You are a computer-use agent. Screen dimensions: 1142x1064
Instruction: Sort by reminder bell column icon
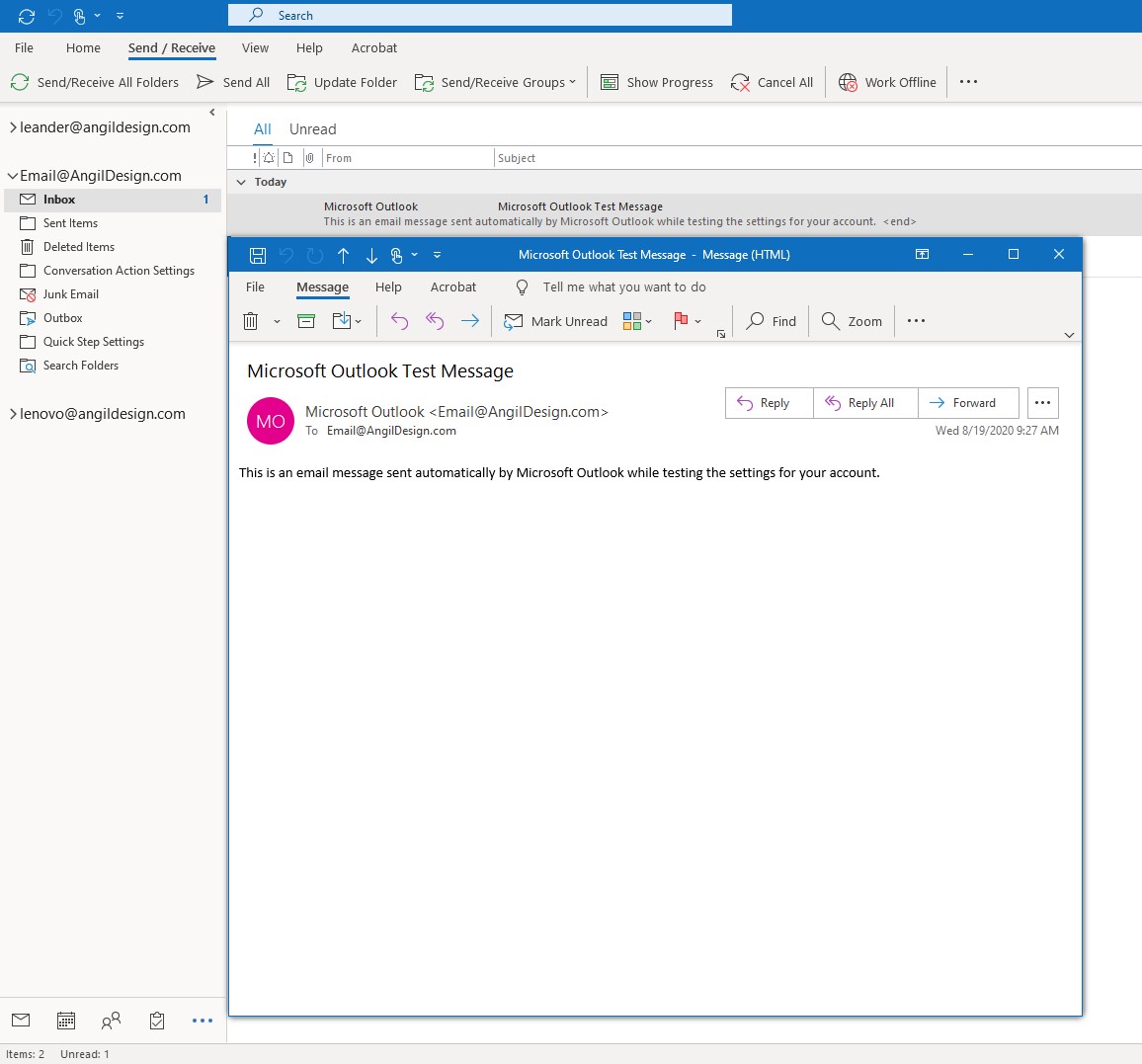[x=269, y=158]
